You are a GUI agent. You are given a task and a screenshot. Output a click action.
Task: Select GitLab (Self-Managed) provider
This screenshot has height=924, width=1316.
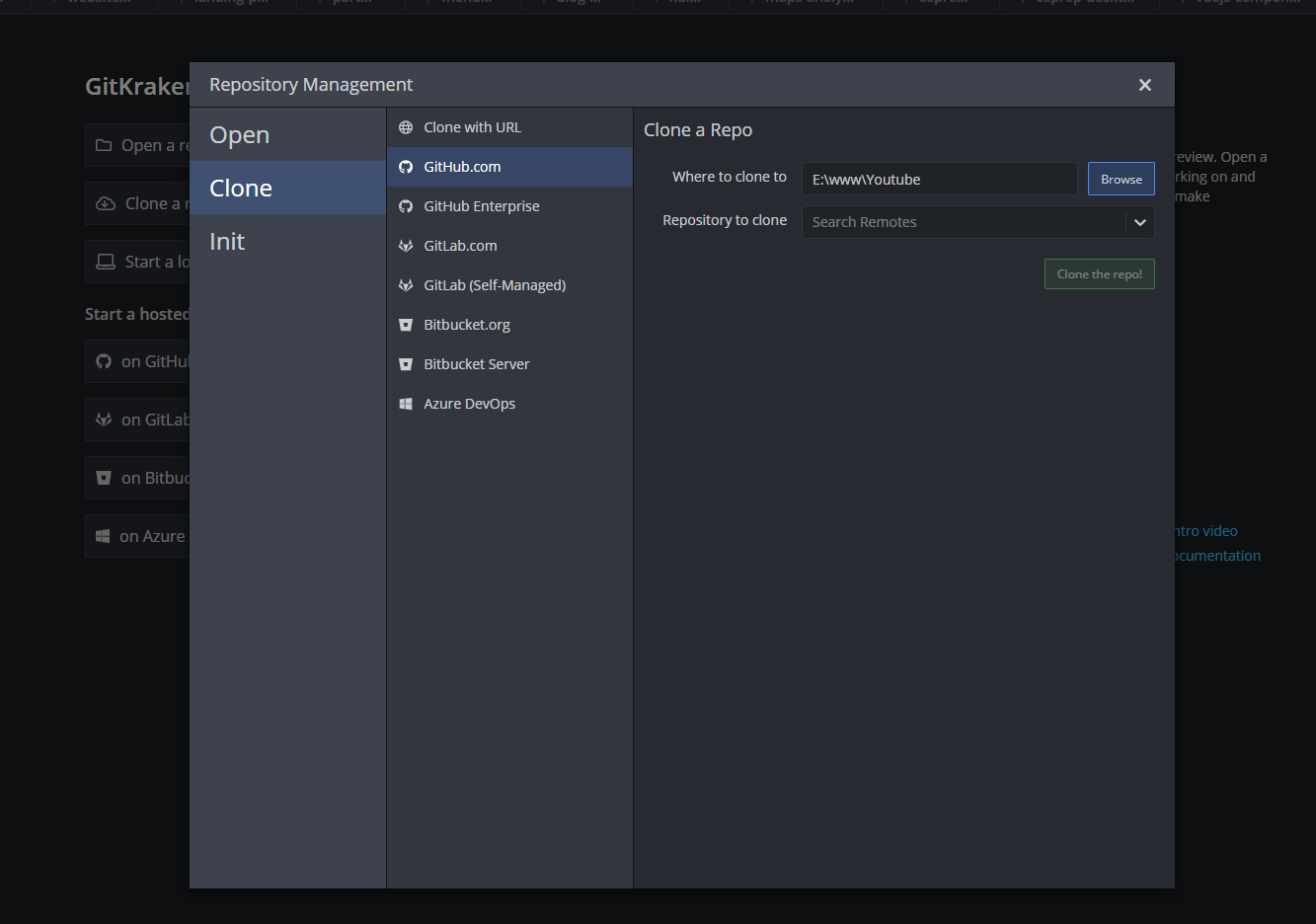[x=509, y=285]
